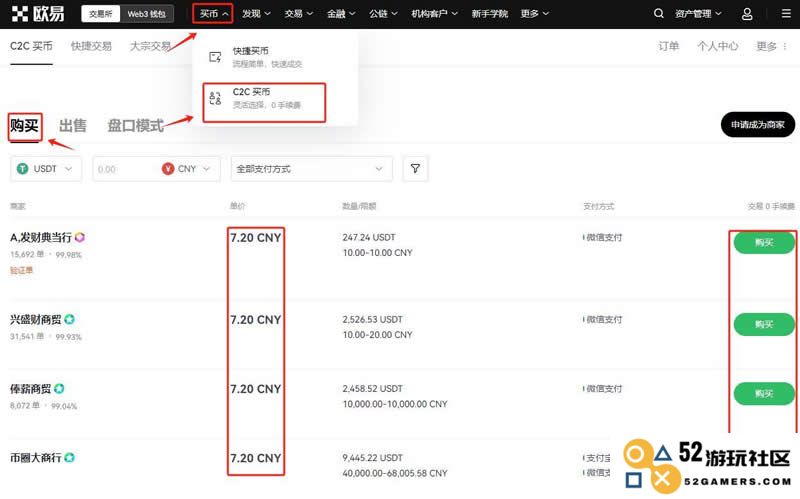800x499 pixels.
Task: Select the 购买 tab
Action: click(24, 126)
